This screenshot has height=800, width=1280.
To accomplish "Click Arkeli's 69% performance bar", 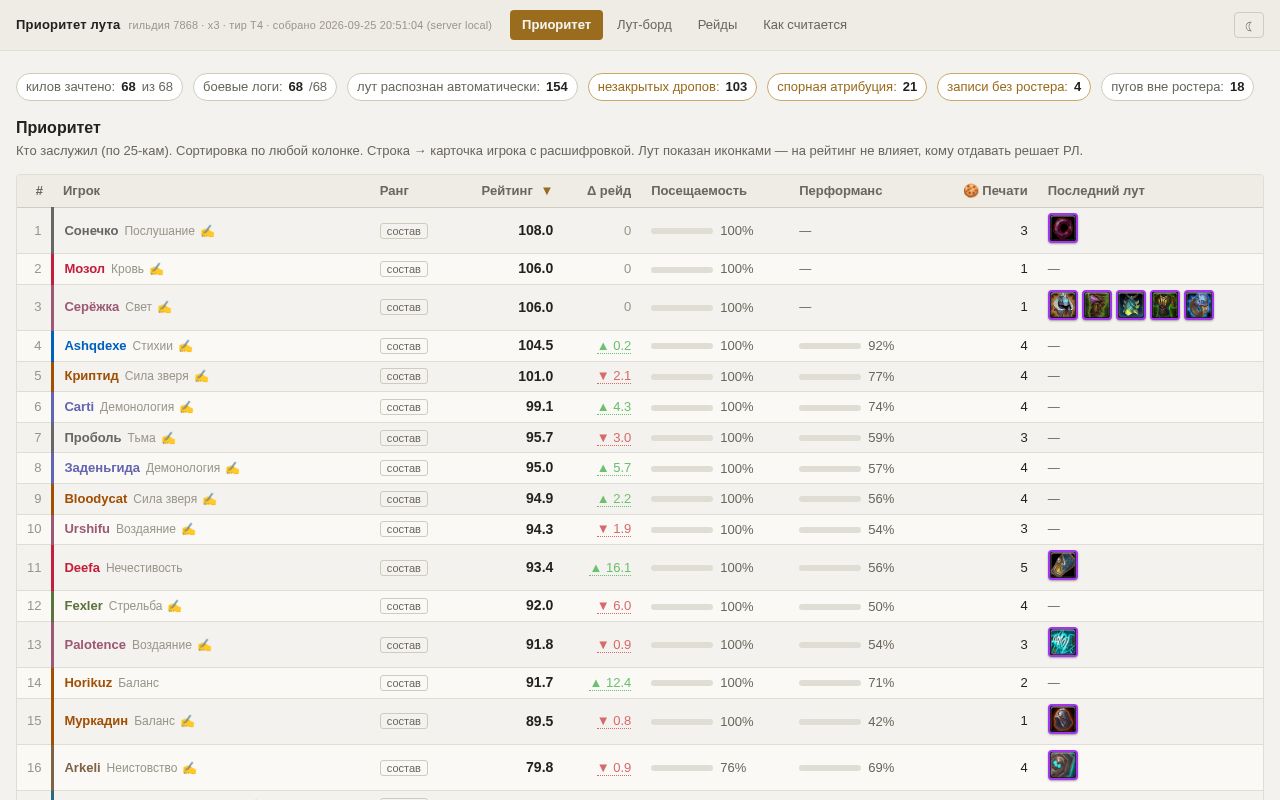I will click(x=830, y=768).
